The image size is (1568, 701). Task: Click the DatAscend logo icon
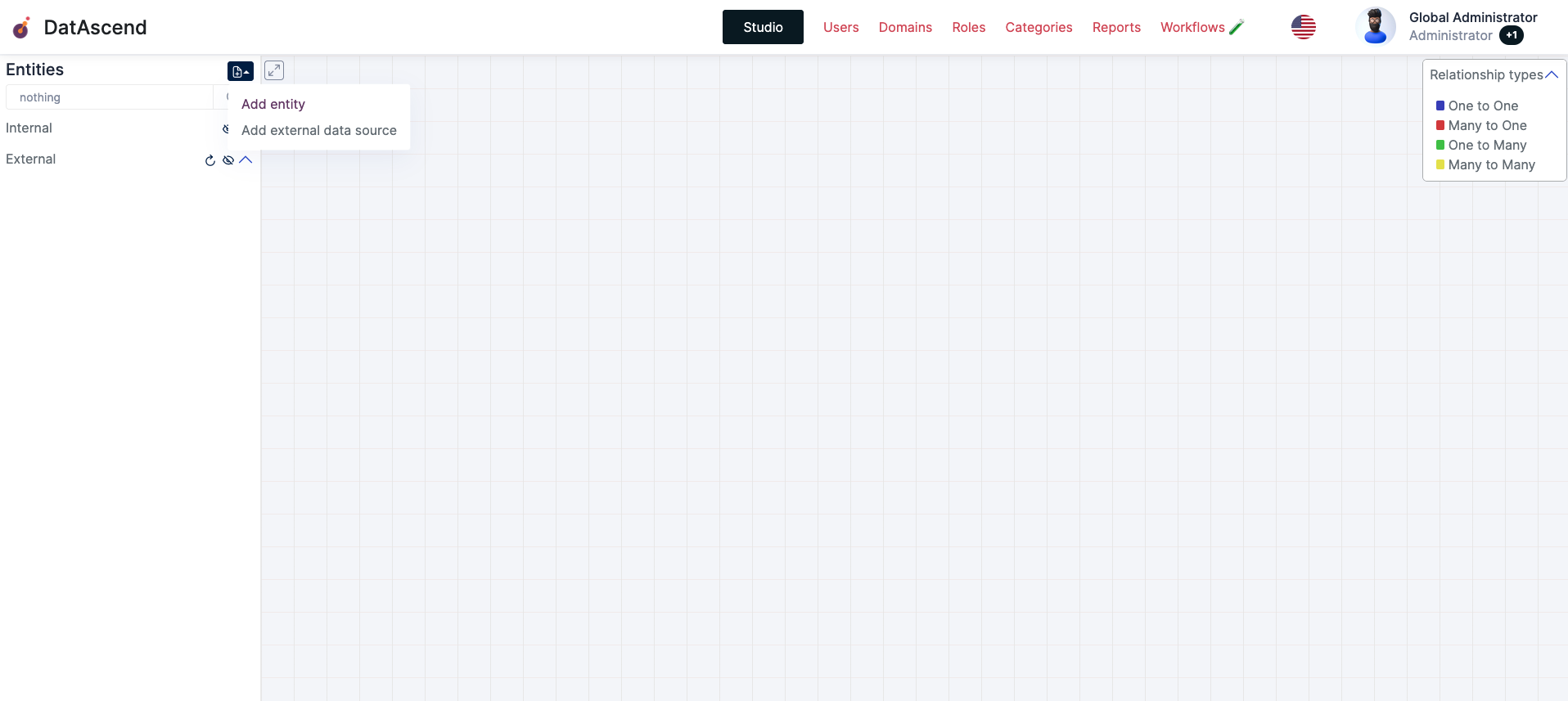(x=21, y=28)
